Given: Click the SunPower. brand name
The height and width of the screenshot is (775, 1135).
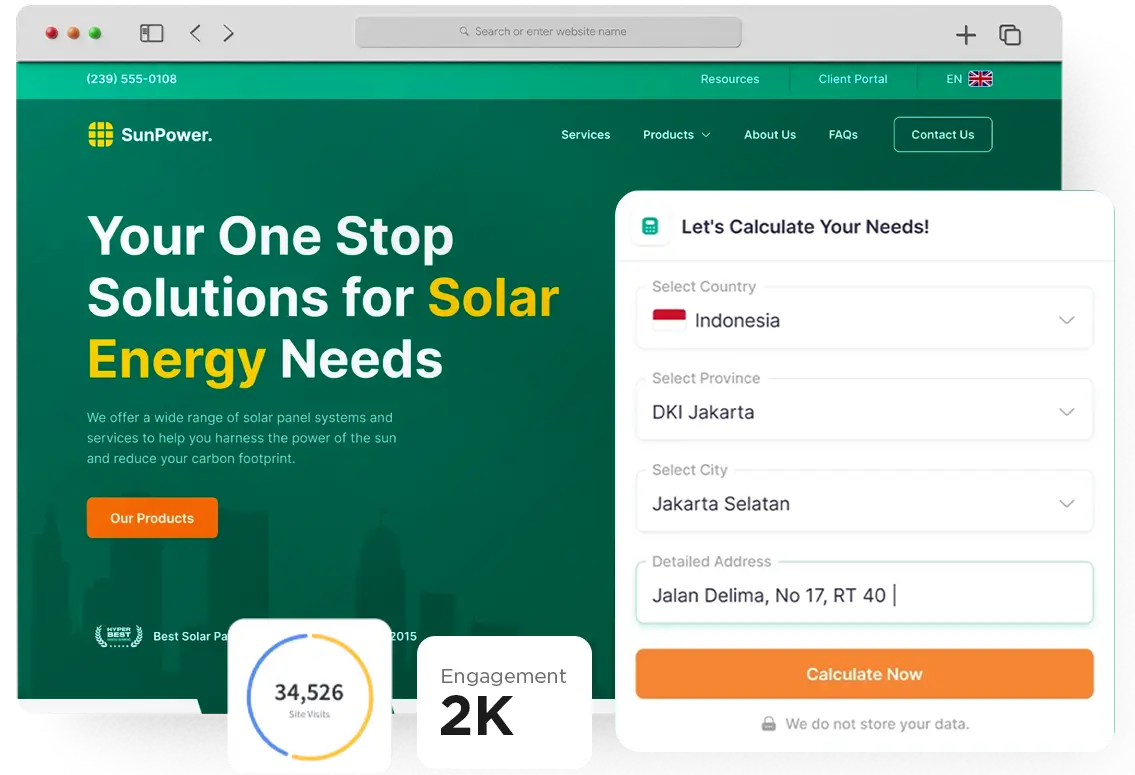Looking at the screenshot, I should [x=166, y=135].
